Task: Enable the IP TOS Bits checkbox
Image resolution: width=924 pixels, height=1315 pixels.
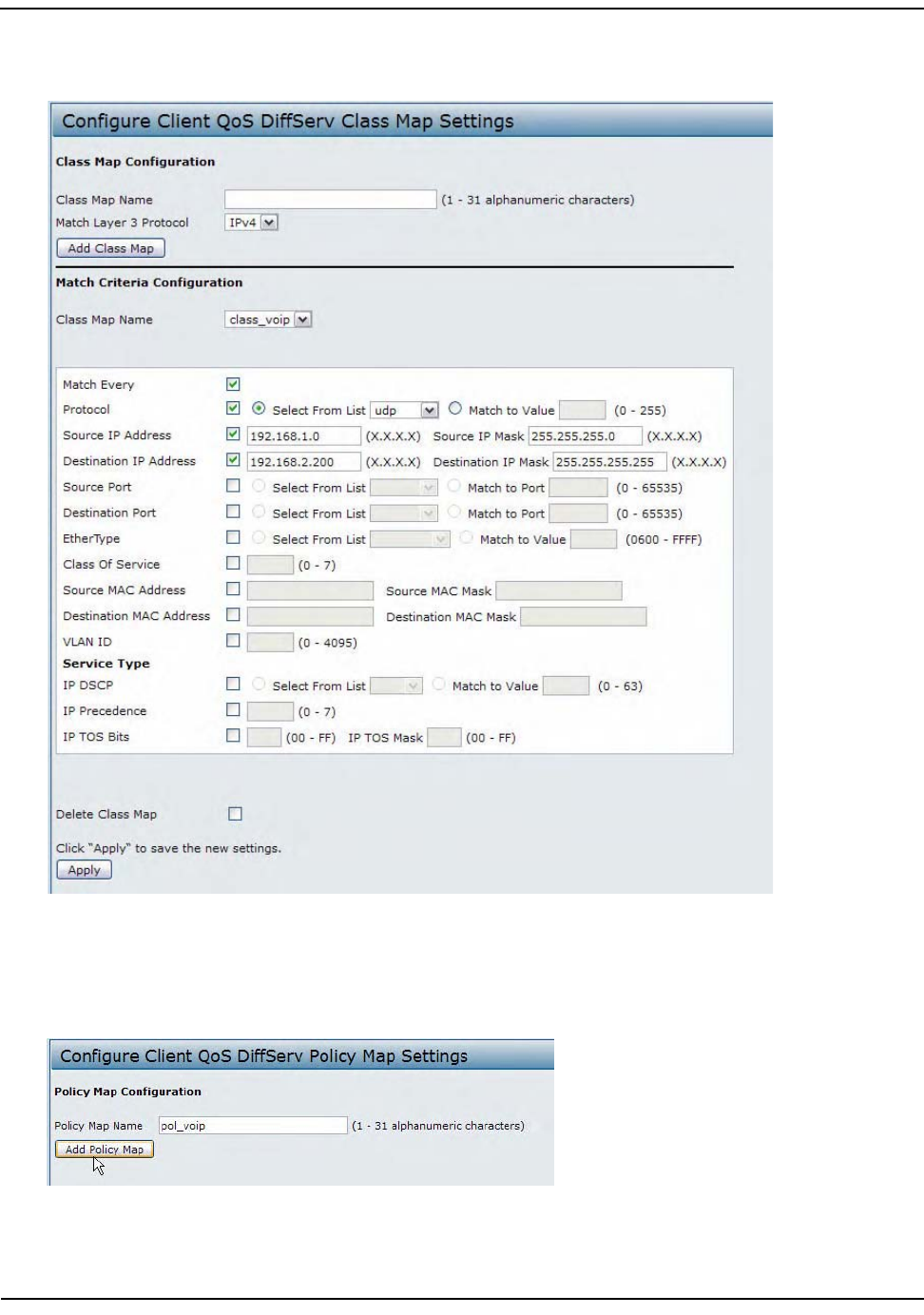Action: pyautogui.click(x=233, y=734)
